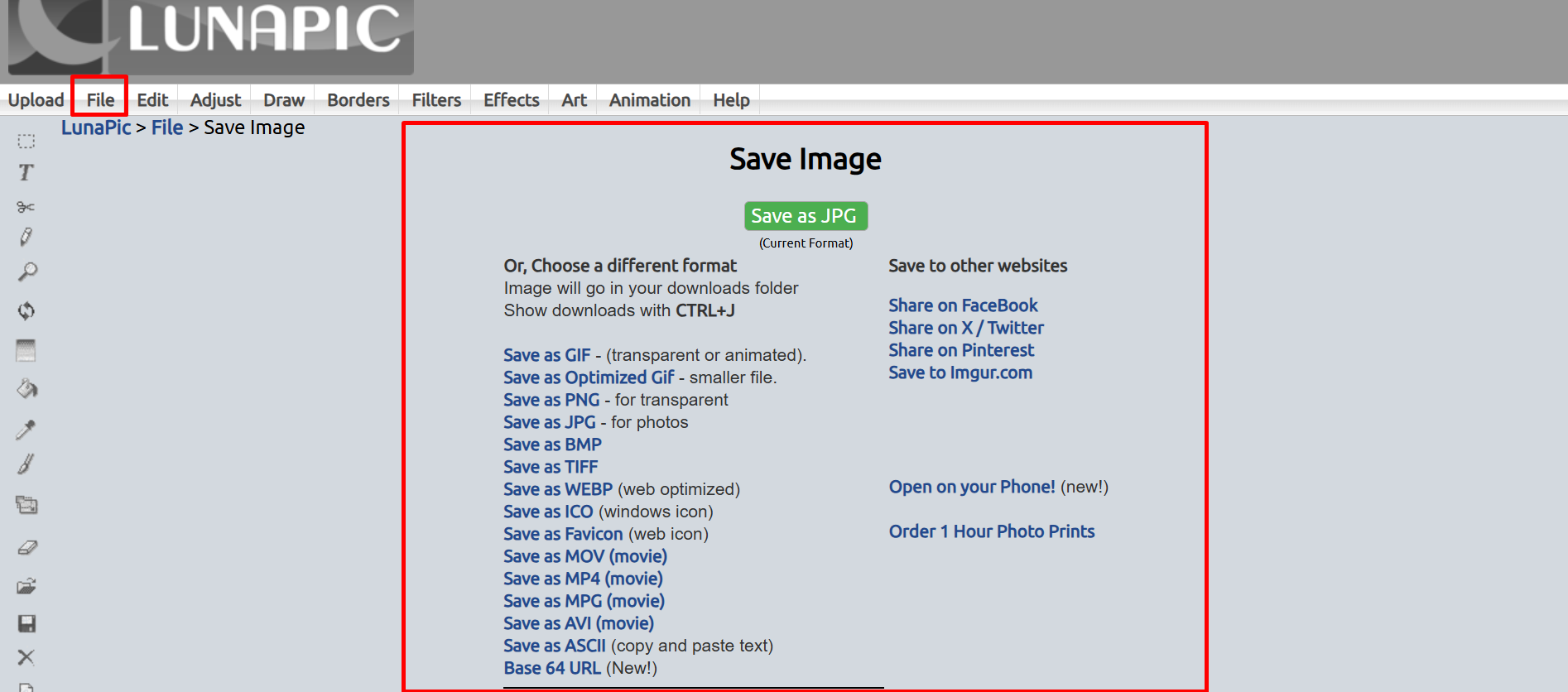Click Open on your Phone! link
Image resolution: width=1568 pixels, height=692 pixels.
[972, 487]
